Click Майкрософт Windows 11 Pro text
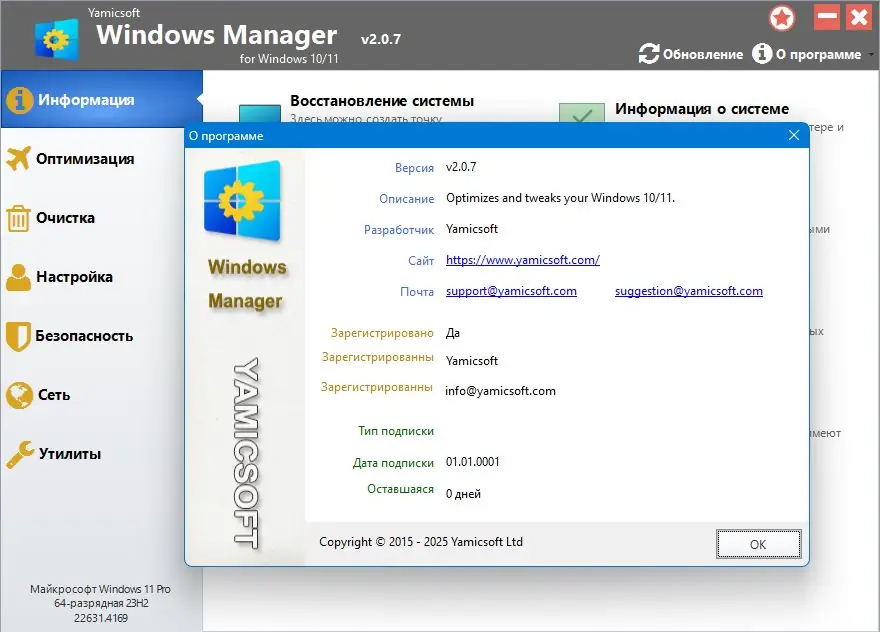 point(100,589)
